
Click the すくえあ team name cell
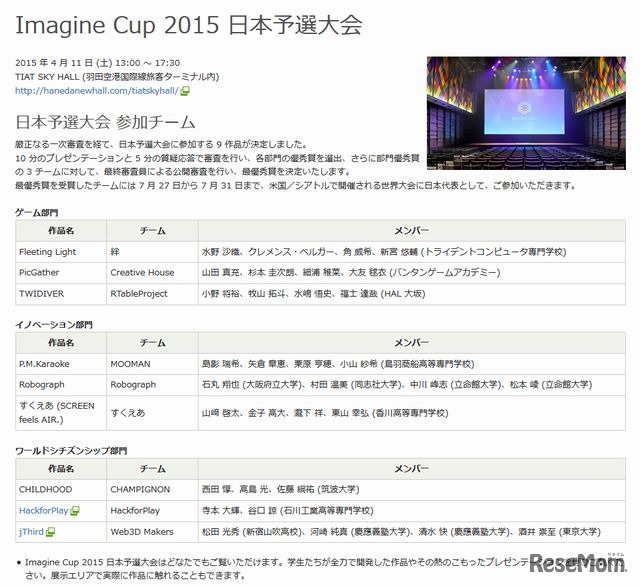152,413
